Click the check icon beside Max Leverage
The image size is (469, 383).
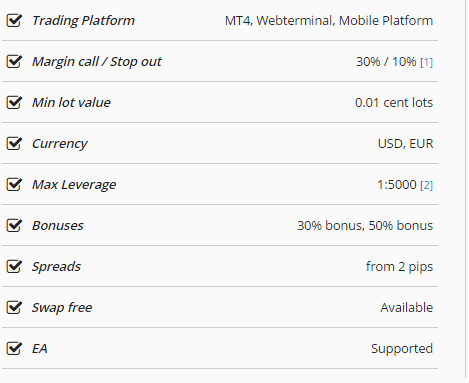pyautogui.click(x=14, y=185)
